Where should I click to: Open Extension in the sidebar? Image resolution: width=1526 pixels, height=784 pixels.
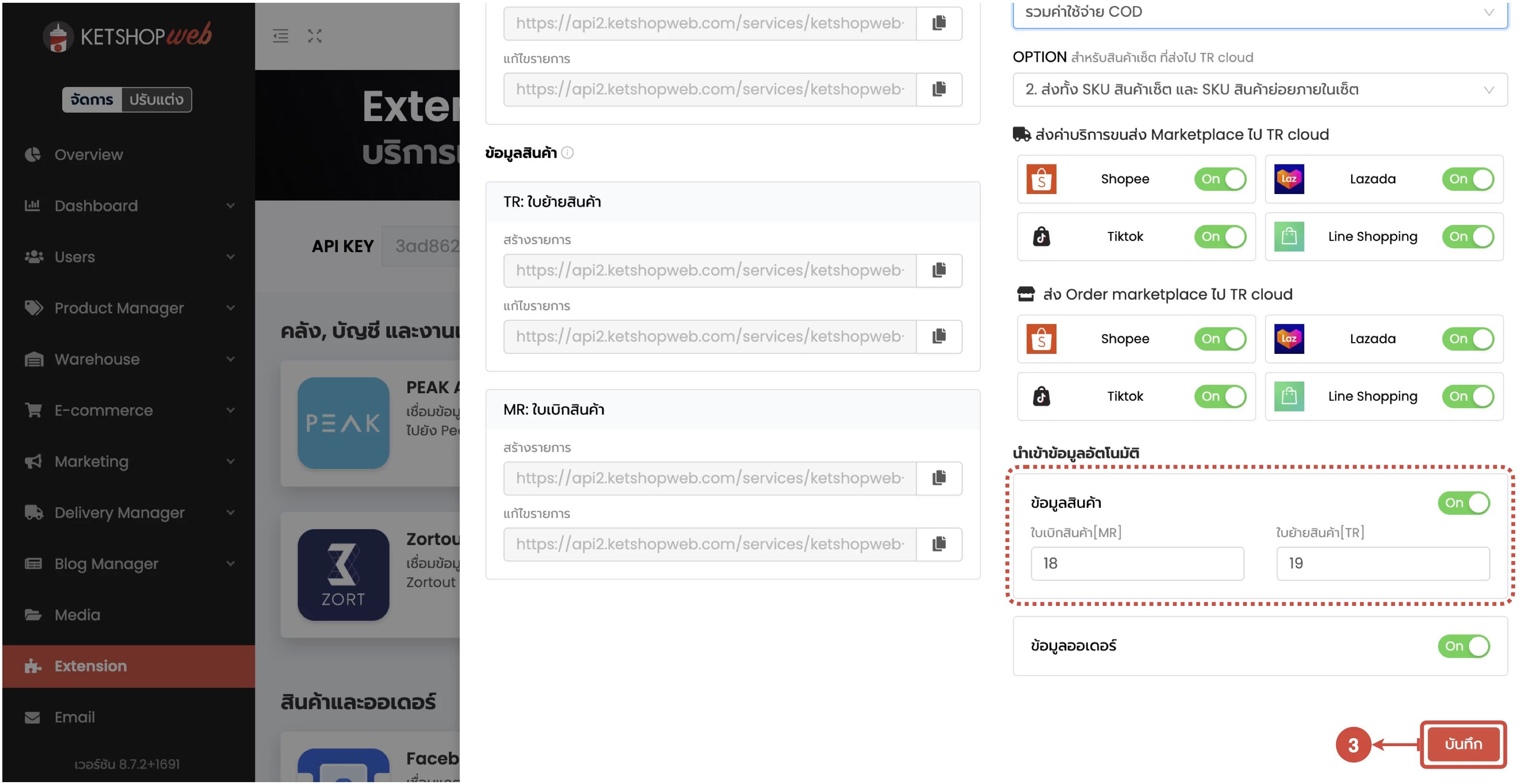pos(90,666)
